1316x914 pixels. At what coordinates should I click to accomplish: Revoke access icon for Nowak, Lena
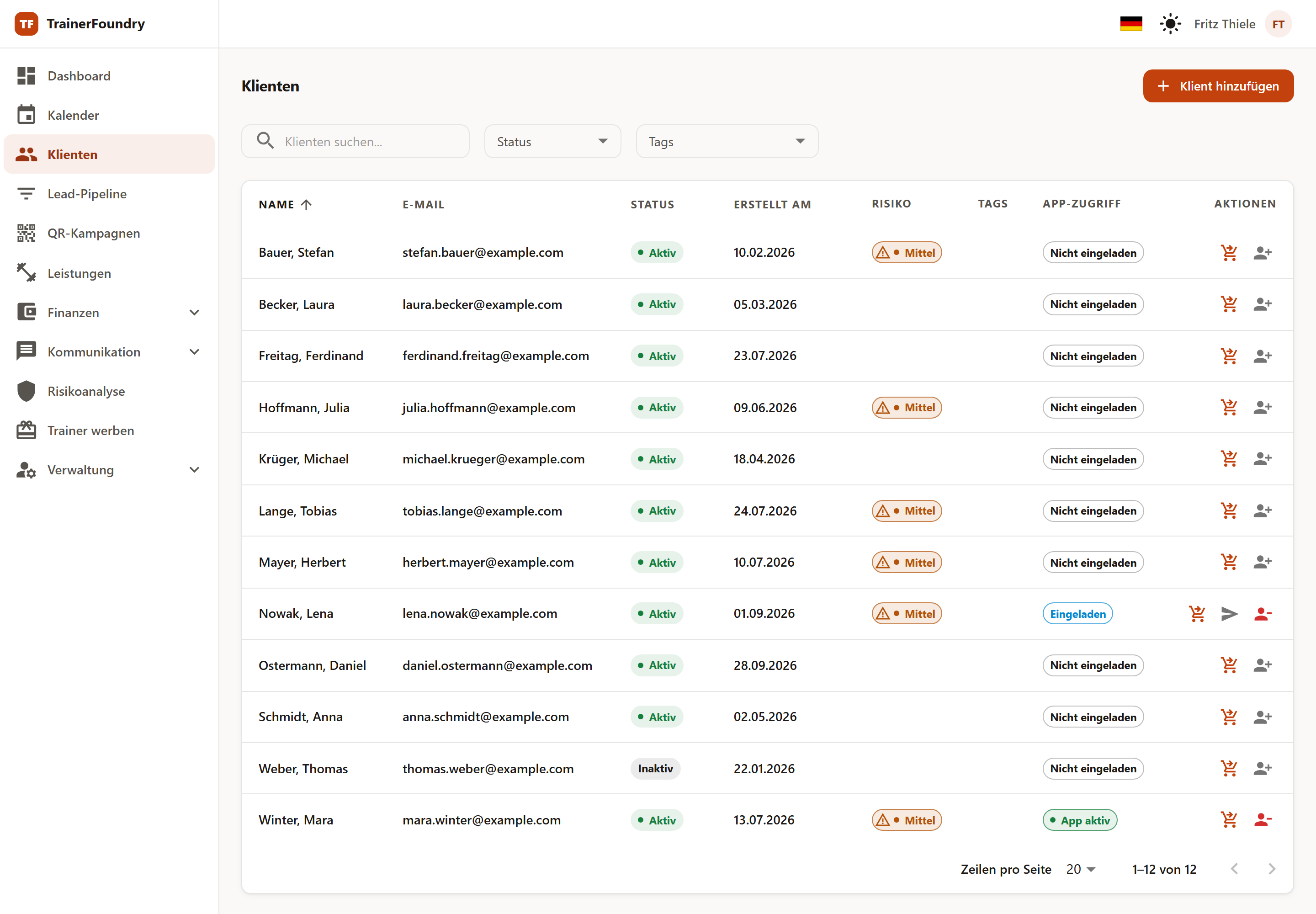pos(1262,614)
